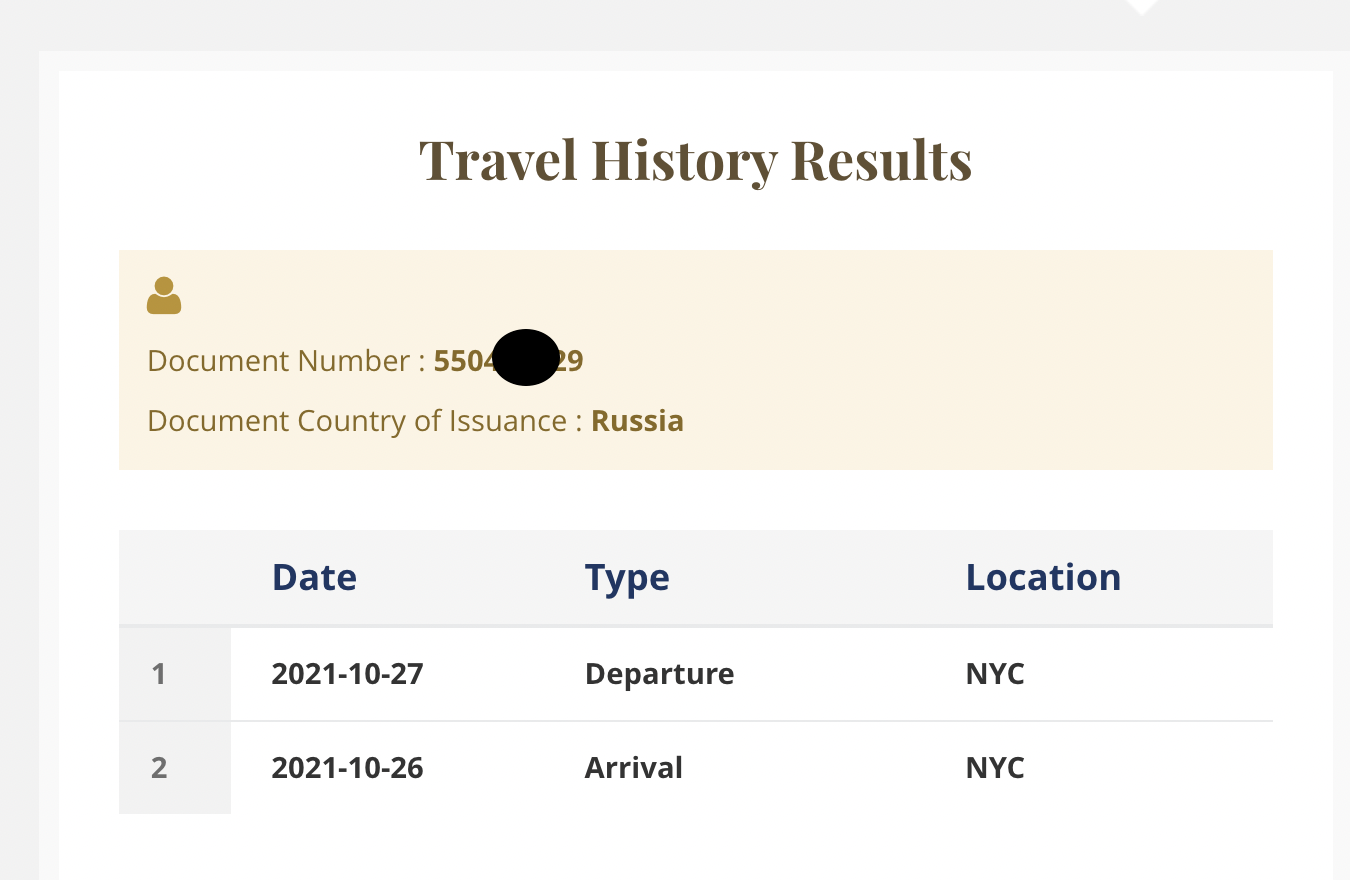Viewport: 1350px width, 880px height.
Task: Click the Arrival type cell
Action: point(634,768)
